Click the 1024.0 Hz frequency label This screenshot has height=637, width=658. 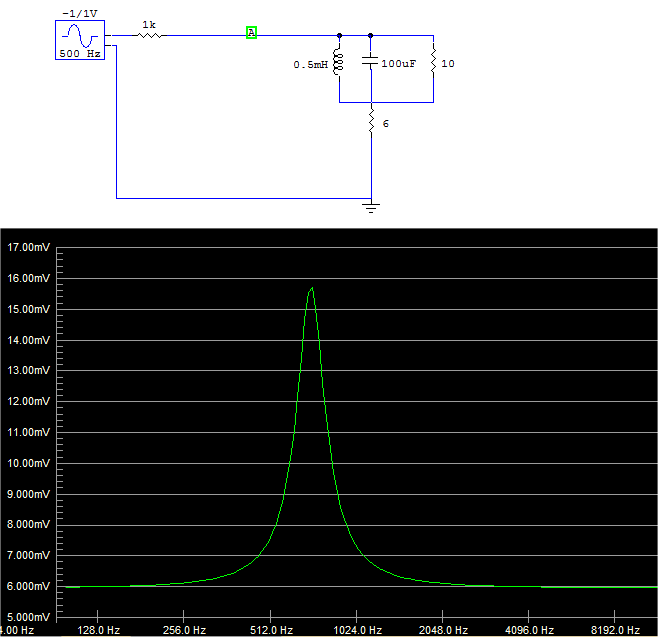[358, 630]
